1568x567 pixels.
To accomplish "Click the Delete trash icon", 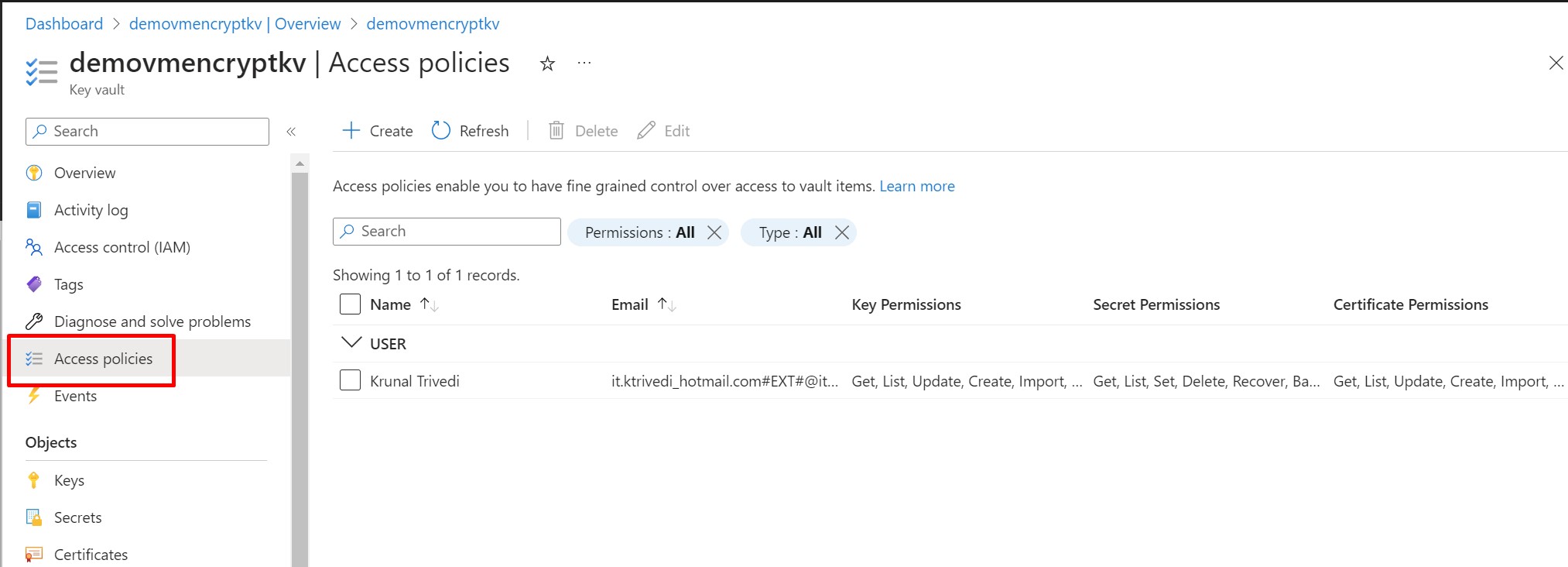I will coord(556,130).
